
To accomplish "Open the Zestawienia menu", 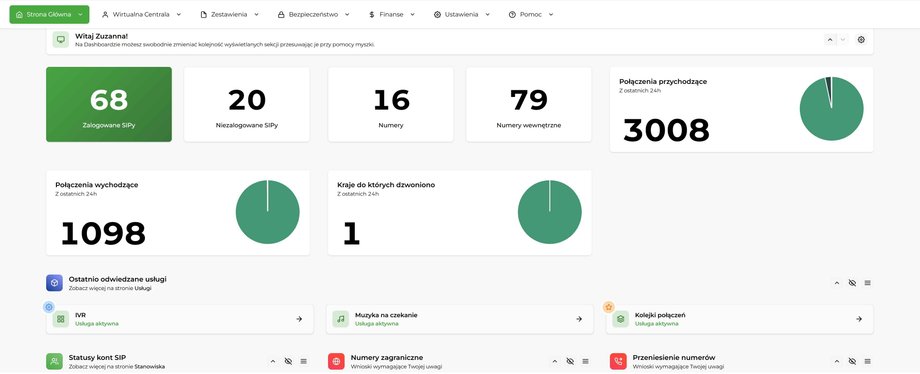I will coord(229,15).
